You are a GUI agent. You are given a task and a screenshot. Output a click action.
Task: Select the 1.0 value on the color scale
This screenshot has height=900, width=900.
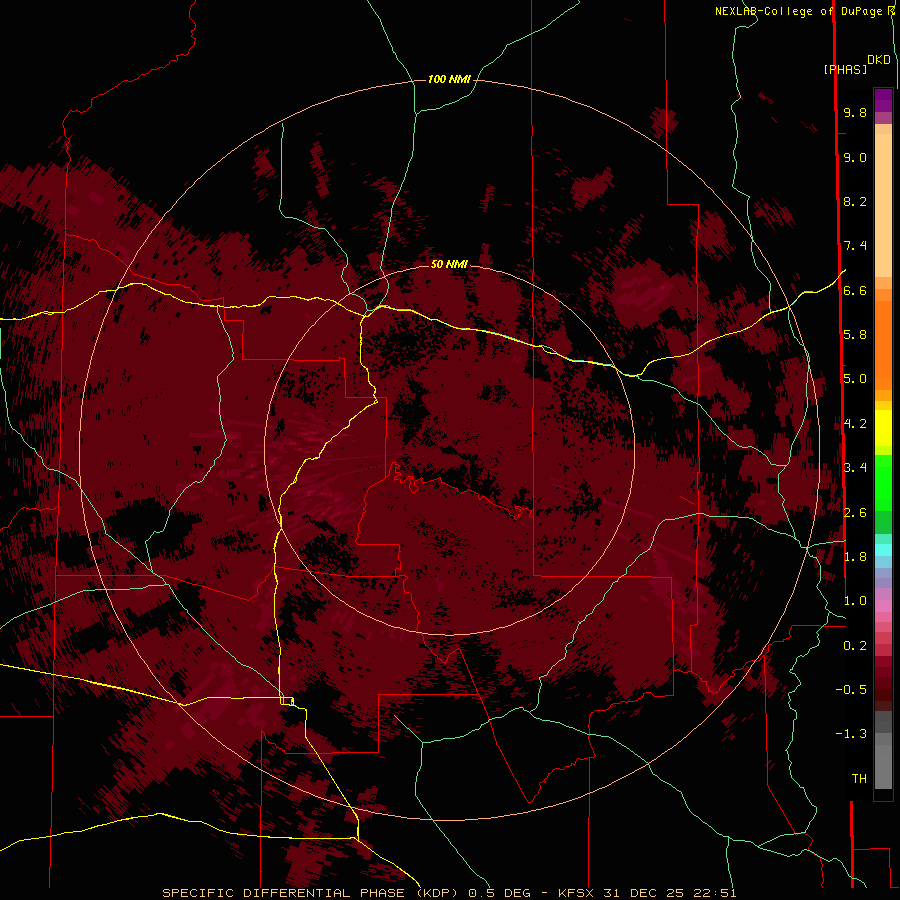pos(855,601)
